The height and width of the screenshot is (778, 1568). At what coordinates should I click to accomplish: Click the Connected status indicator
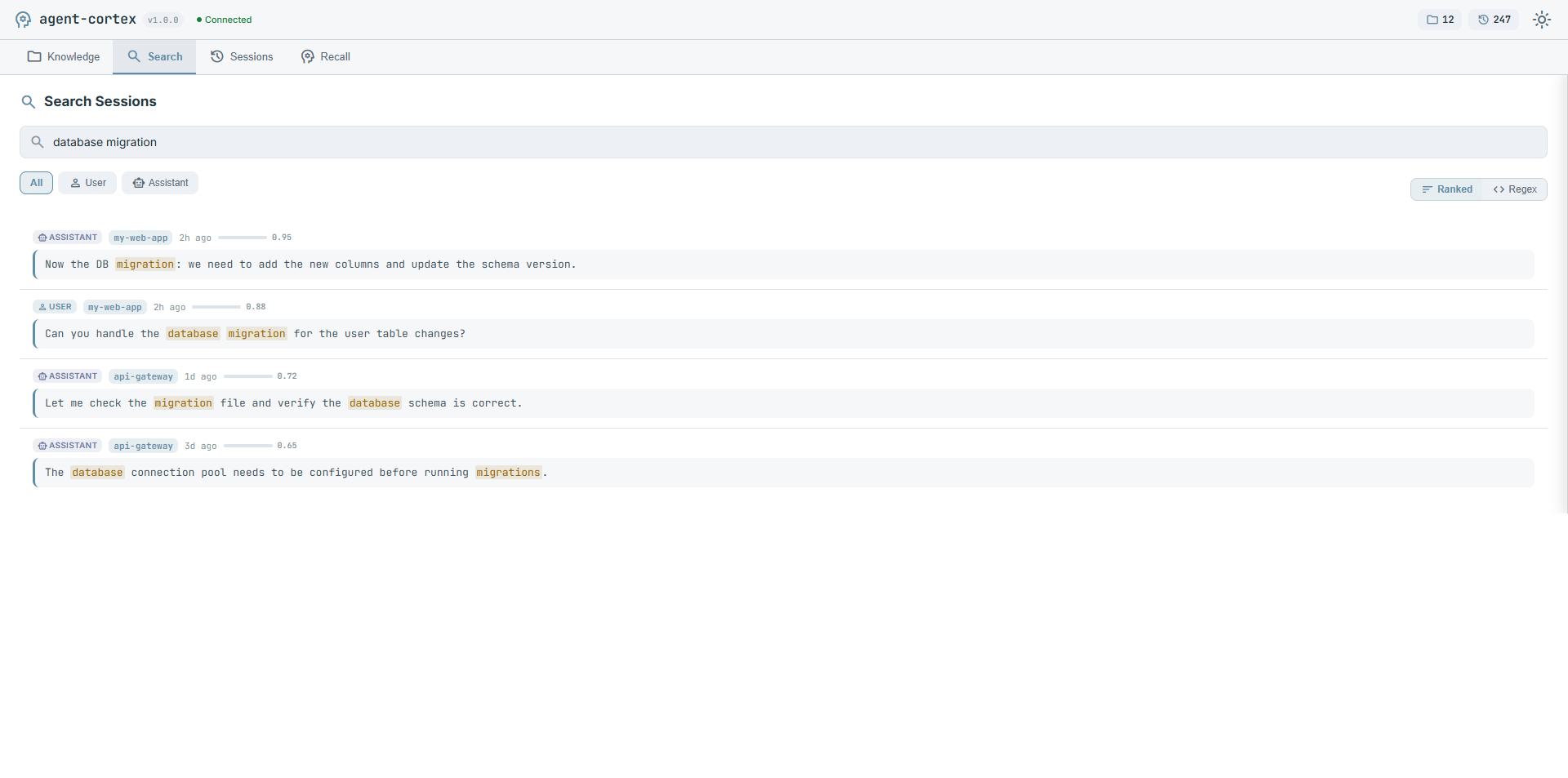click(223, 19)
